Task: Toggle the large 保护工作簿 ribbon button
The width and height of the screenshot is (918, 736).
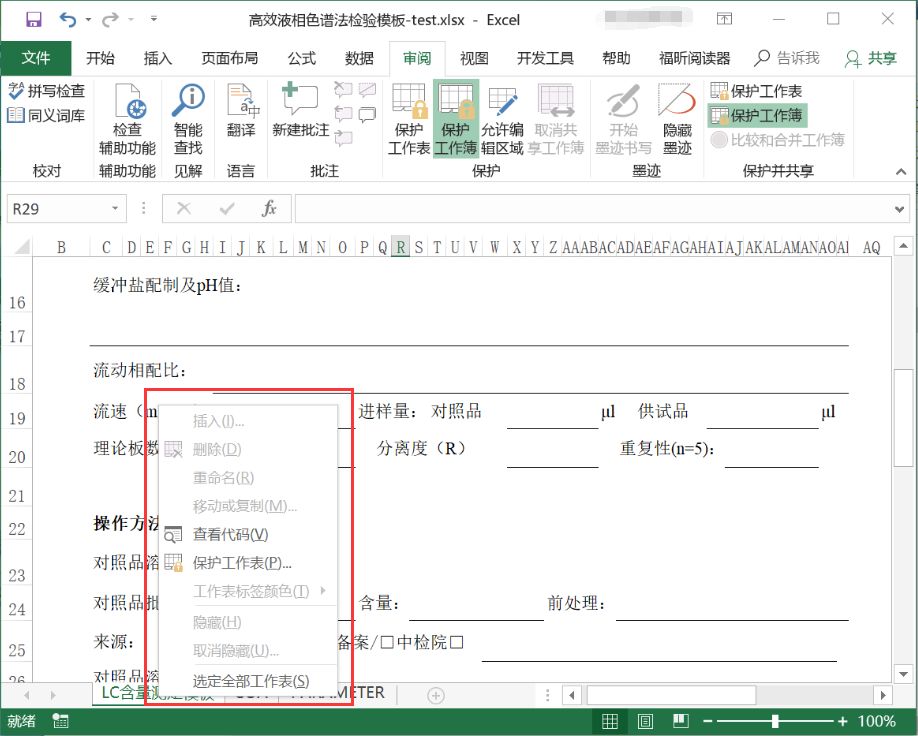Action: 455,118
